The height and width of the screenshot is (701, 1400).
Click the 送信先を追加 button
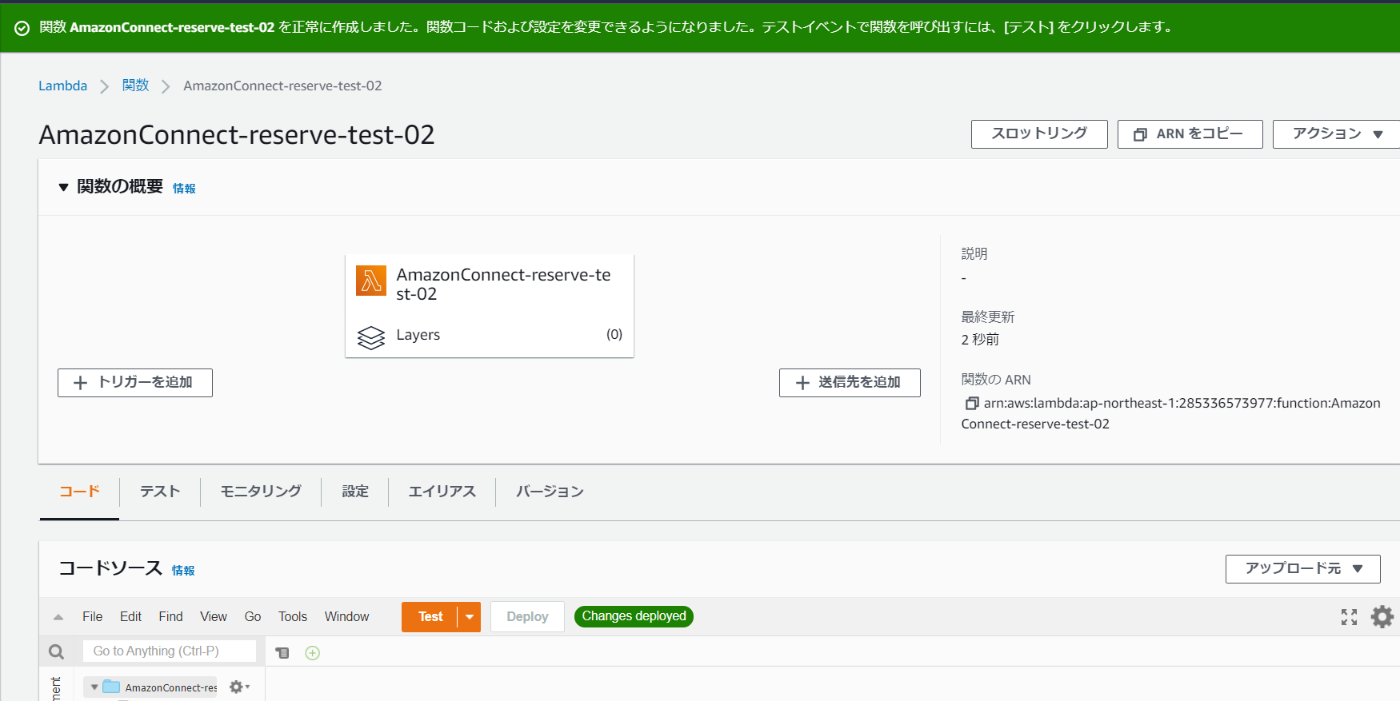point(850,382)
